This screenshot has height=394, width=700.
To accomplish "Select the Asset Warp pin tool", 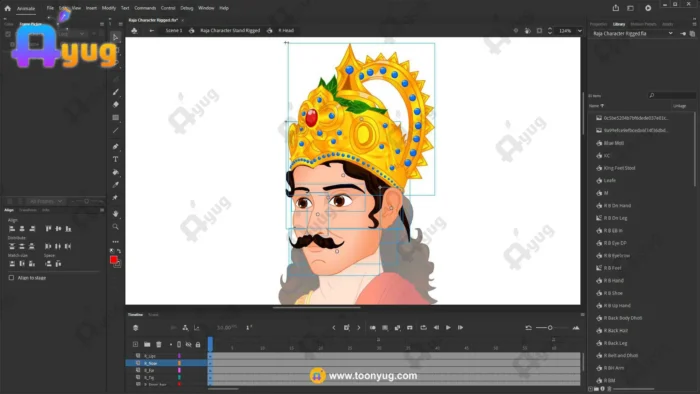I will tap(116, 198).
